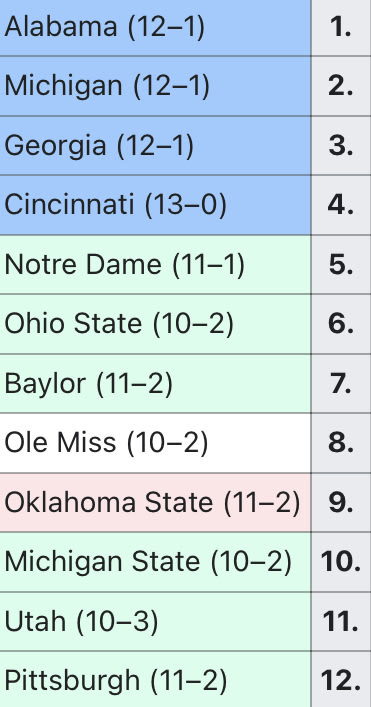Viewport: 371px width, 707px height.
Task: Select the rank number 7. cell
Action: (x=341, y=384)
